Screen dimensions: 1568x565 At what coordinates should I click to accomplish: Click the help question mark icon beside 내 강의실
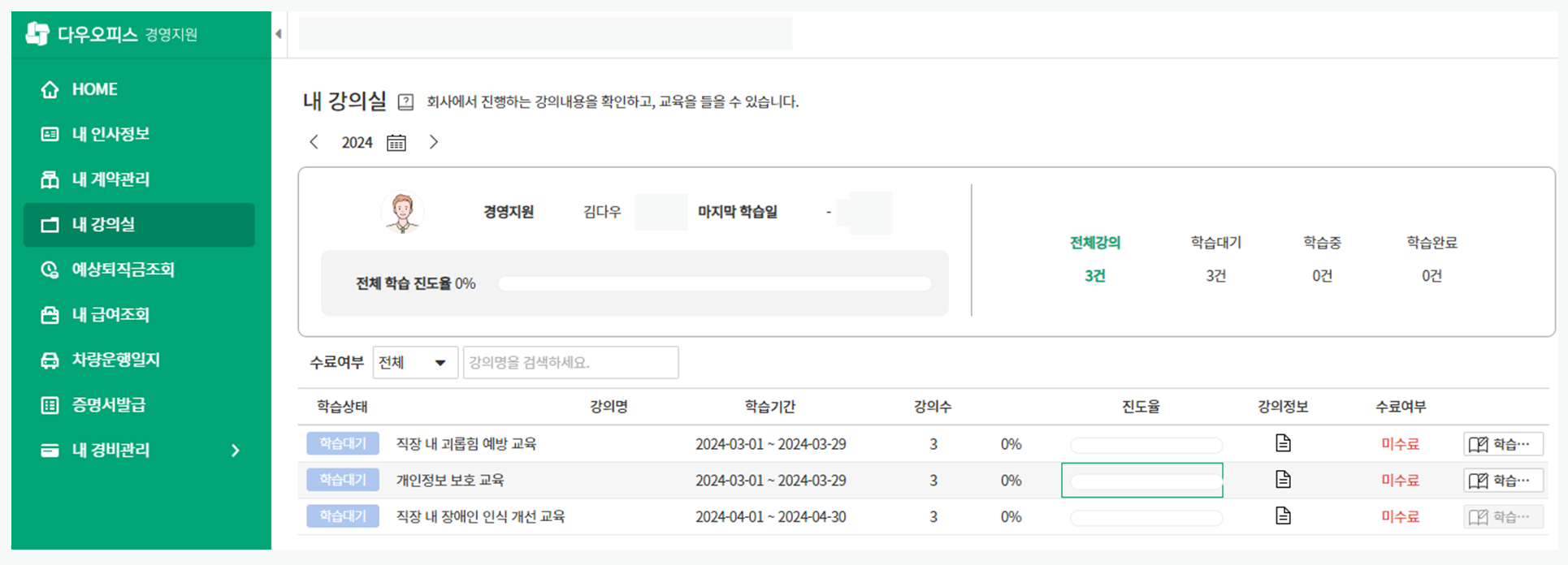tap(405, 102)
